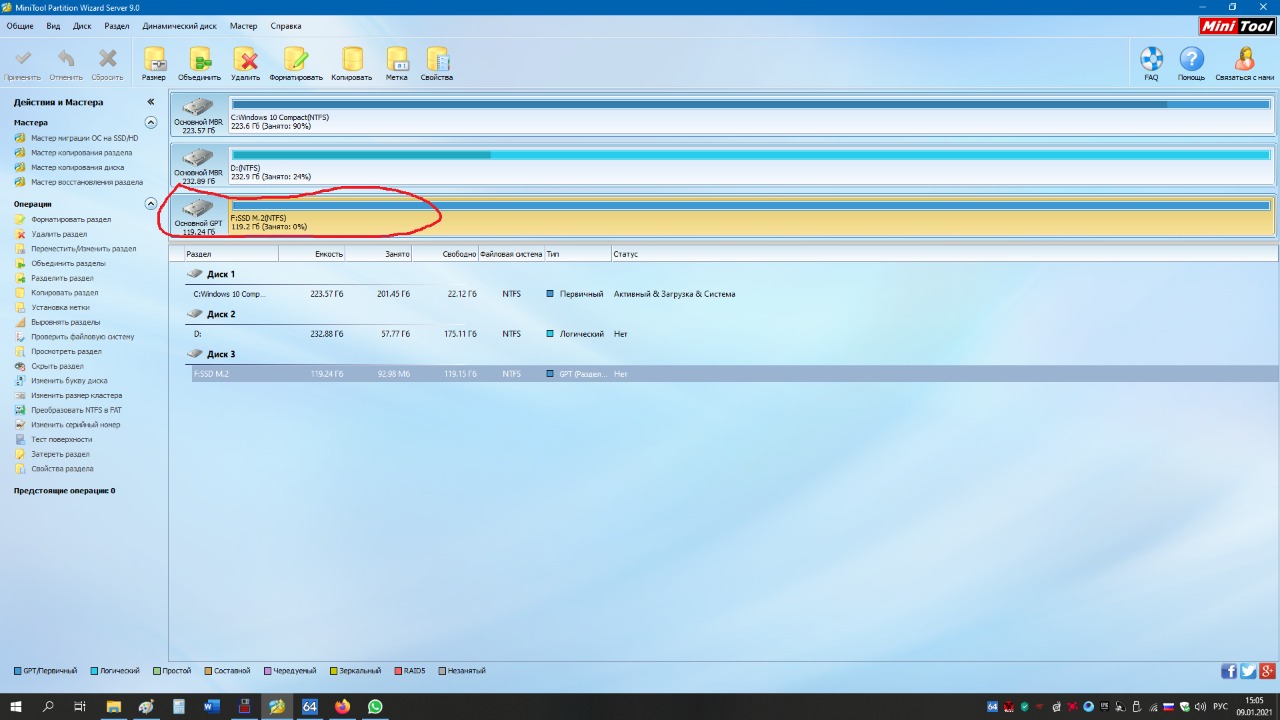1280x720 pixels.
Task: Select the Размер (Resize) toolbar tool
Action: coord(154,64)
